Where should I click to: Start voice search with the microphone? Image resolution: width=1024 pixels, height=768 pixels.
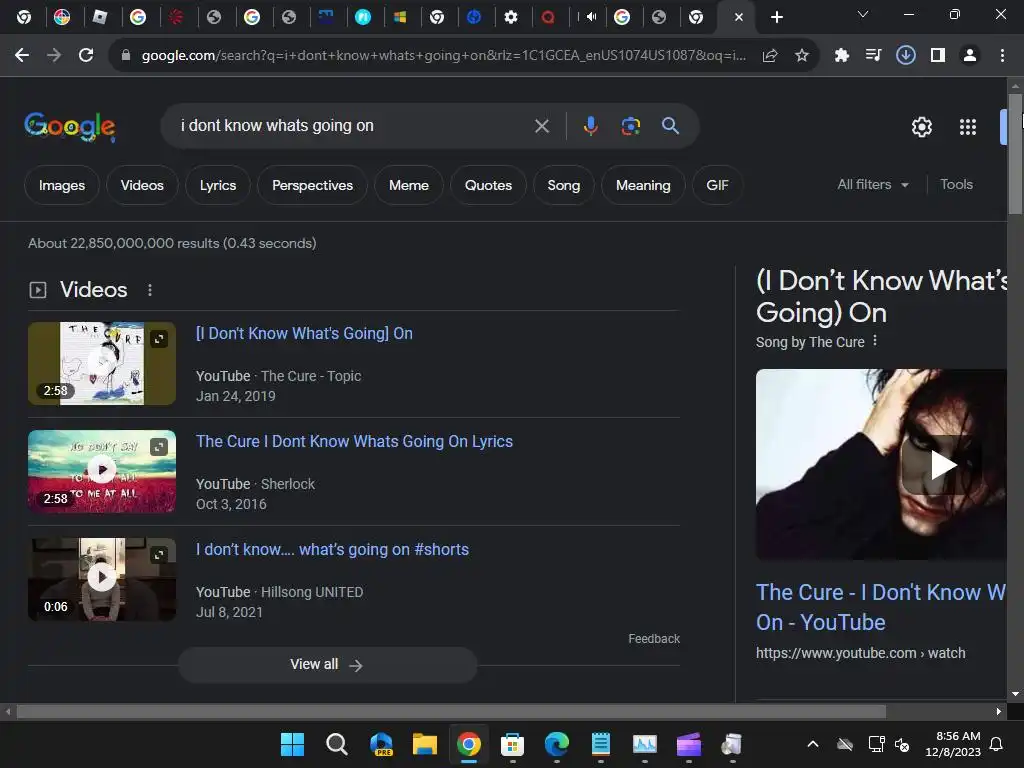pos(590,126)
